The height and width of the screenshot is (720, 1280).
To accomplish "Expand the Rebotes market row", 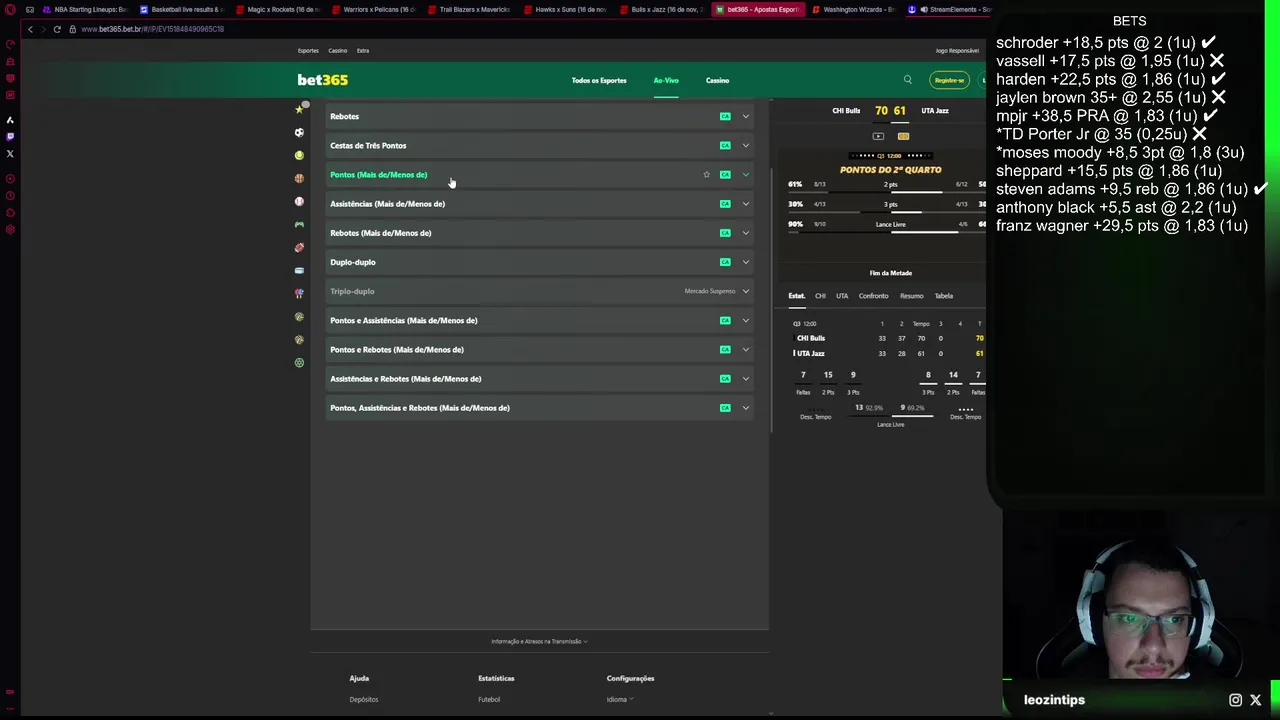I will pyautogui.click(x=540, y=117).
